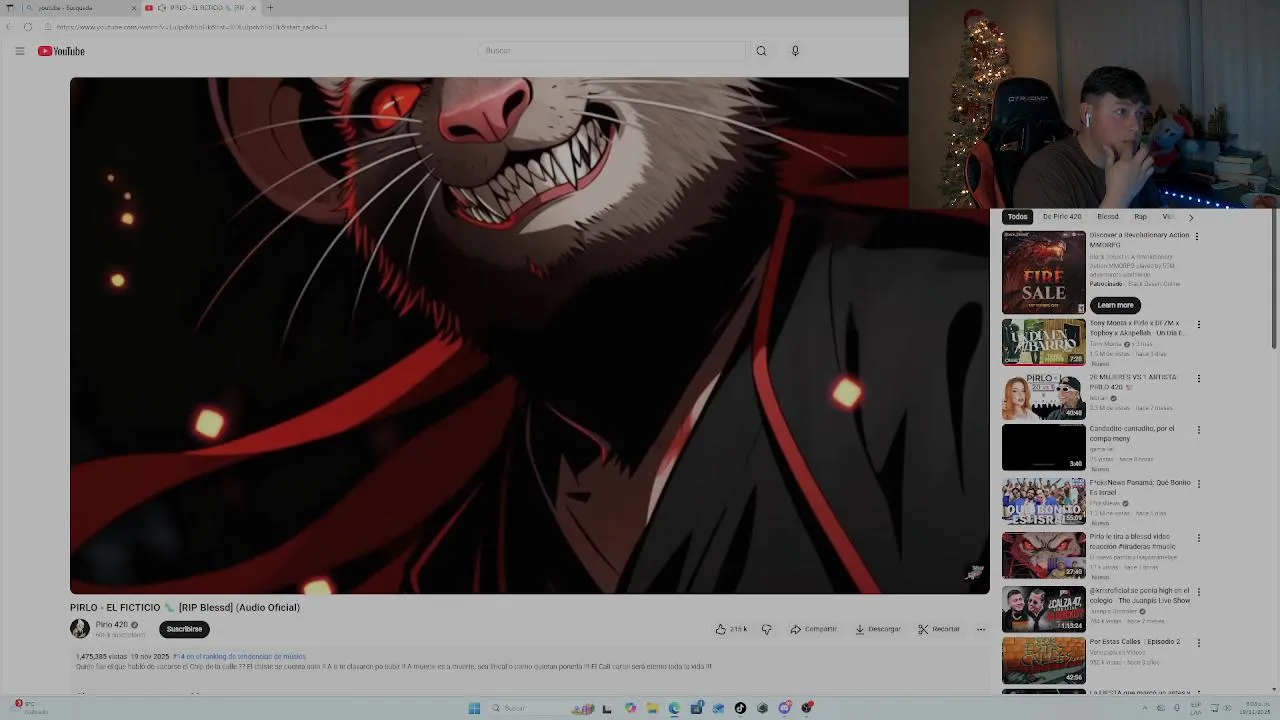Open options for 20 MUJERES video
Viewport: 1280px width, 720px height.
(x=1198, y=379)
